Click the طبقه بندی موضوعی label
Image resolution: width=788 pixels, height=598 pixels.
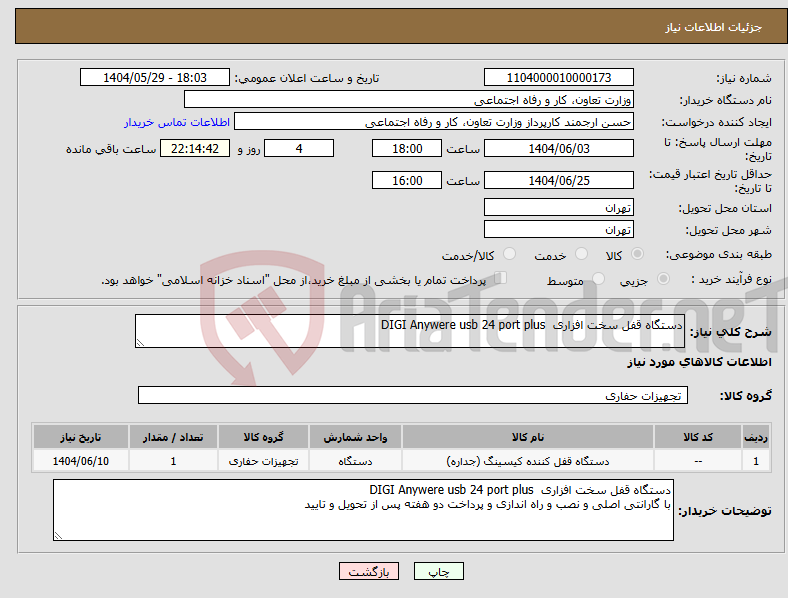click(719, 254)
